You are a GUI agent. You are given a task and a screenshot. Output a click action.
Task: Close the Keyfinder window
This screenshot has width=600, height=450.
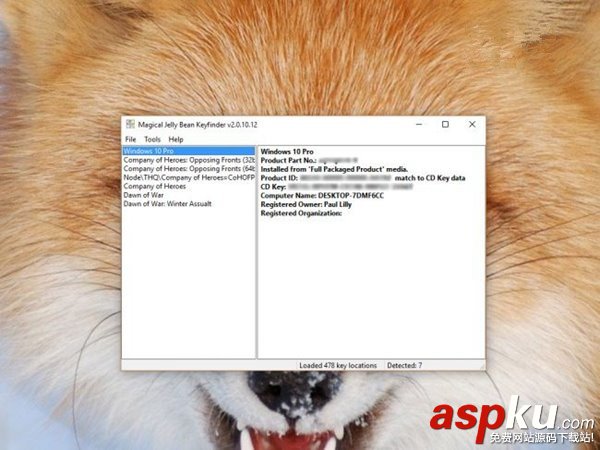[x=472, y=124]
